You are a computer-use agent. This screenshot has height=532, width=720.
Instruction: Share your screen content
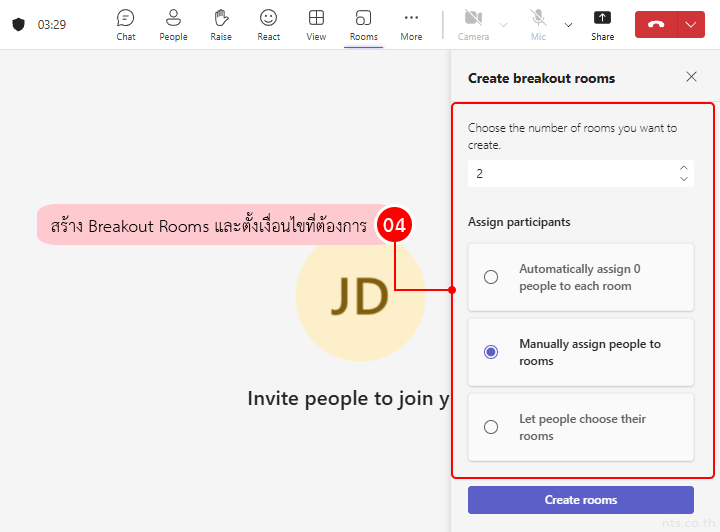point(602,24)
